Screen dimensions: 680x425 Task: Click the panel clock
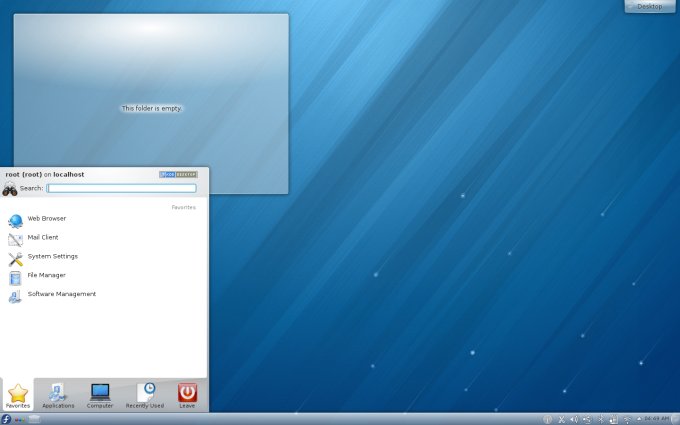(657, 418)
